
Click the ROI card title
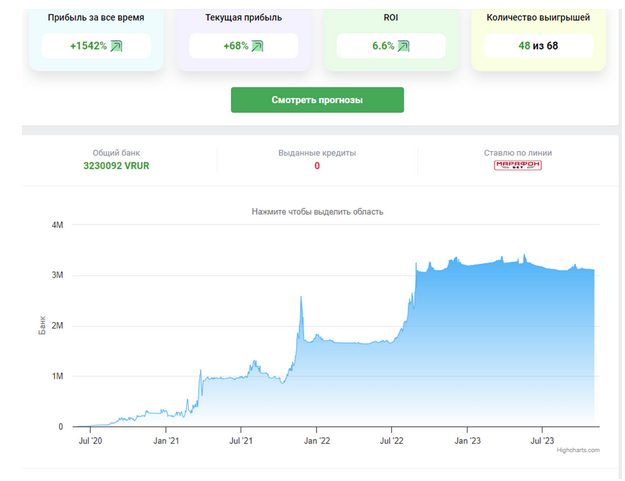(x=391, y=18)
